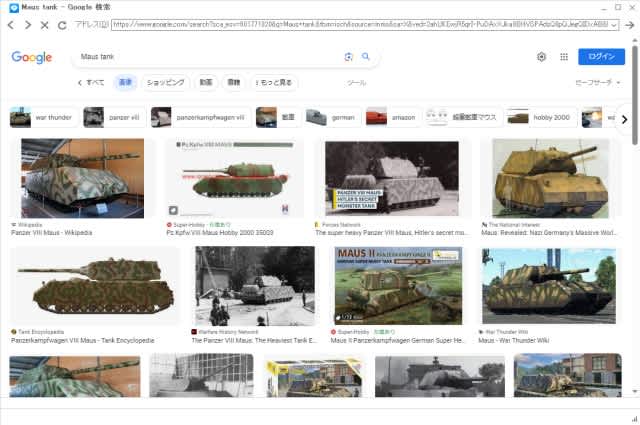The image size is (640, 425).
Task: Open the 書籍 tab
Action: click(233, 82)
